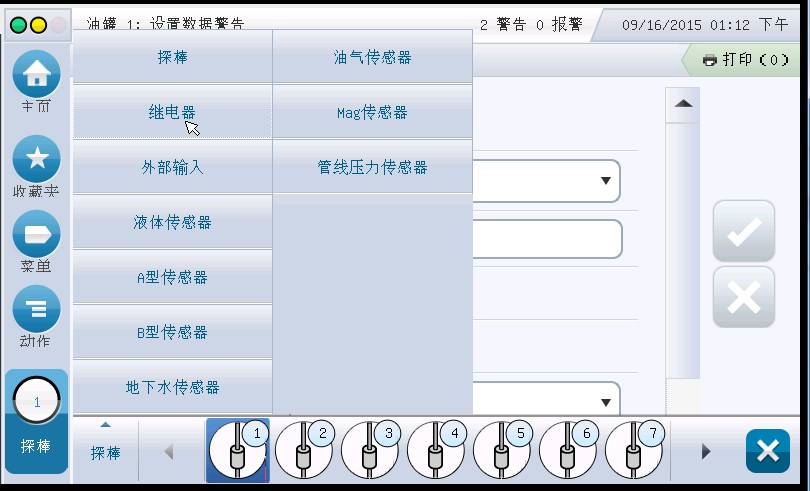Expand the lower dropdown arrow in form
Viewport: 810px width, 491px height.
pyautogui.click(x=605, y=402)
